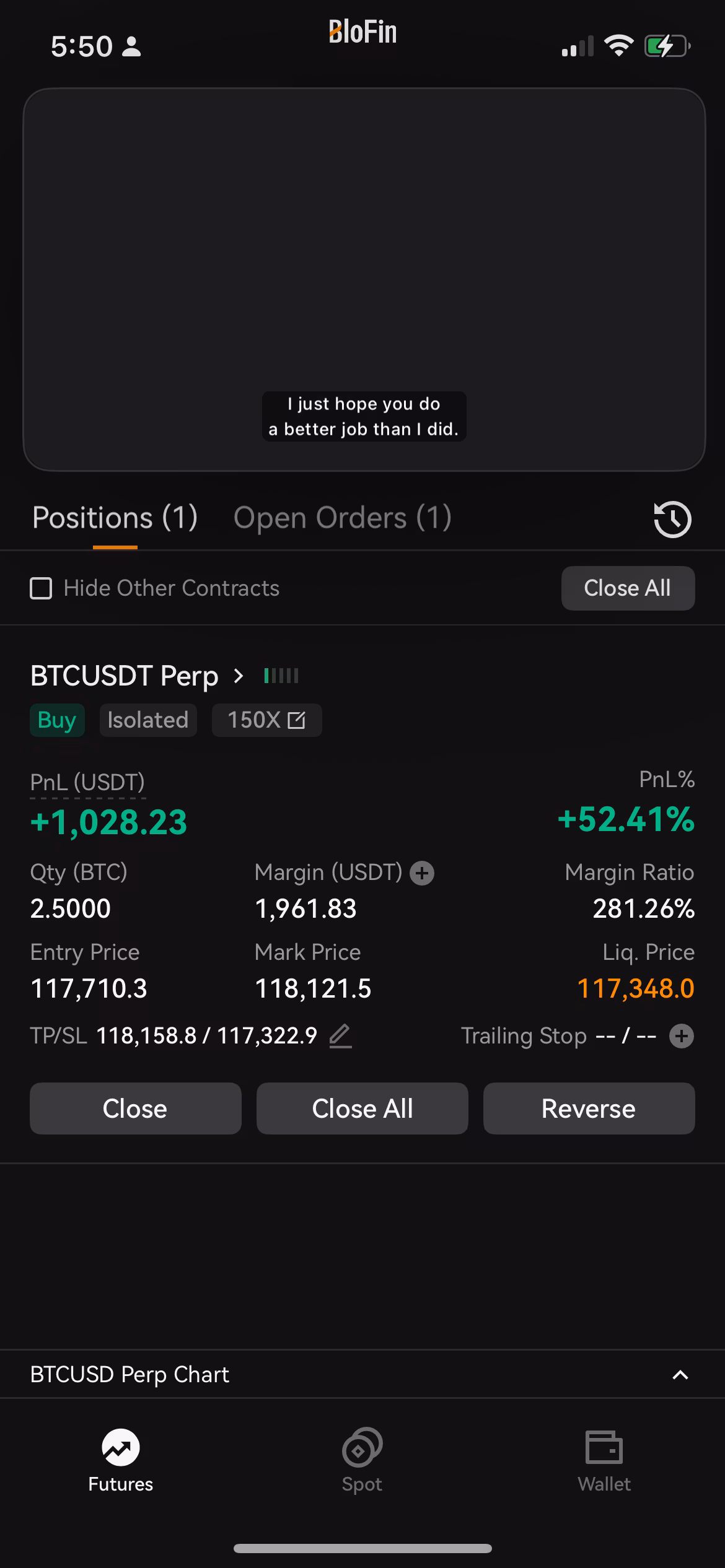The image size is (725, 1568).
Task: Check the Hide Other Contracts checkbox
Action: coord(42,588)
